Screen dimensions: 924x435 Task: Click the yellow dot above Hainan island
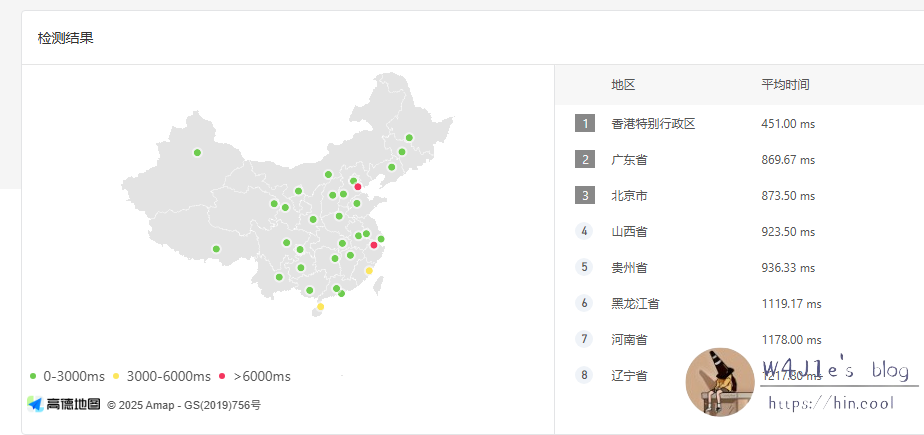tap(321, 307)
